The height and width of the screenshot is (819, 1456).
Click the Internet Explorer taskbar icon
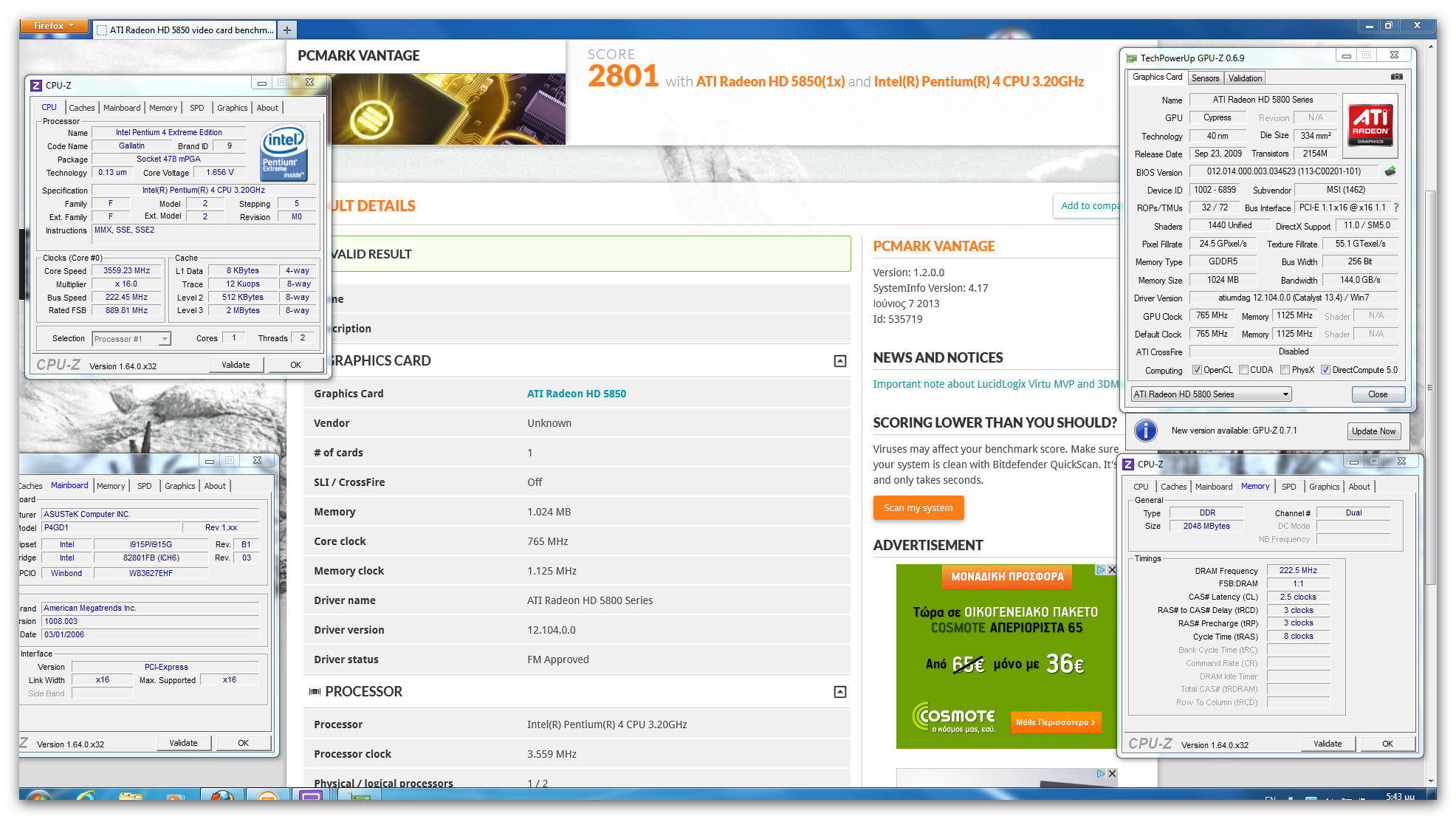pyautogui.click(x=86, y=796)
